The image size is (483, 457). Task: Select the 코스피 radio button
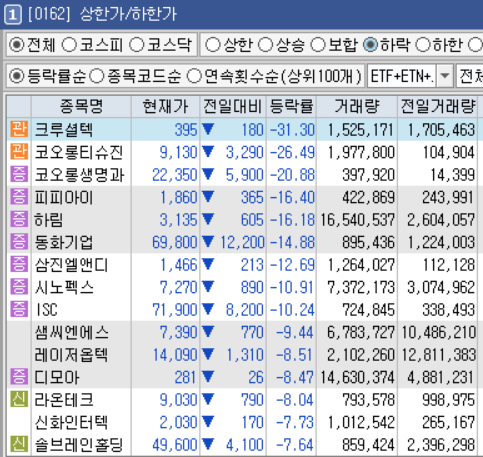click(x=69, y=45)
